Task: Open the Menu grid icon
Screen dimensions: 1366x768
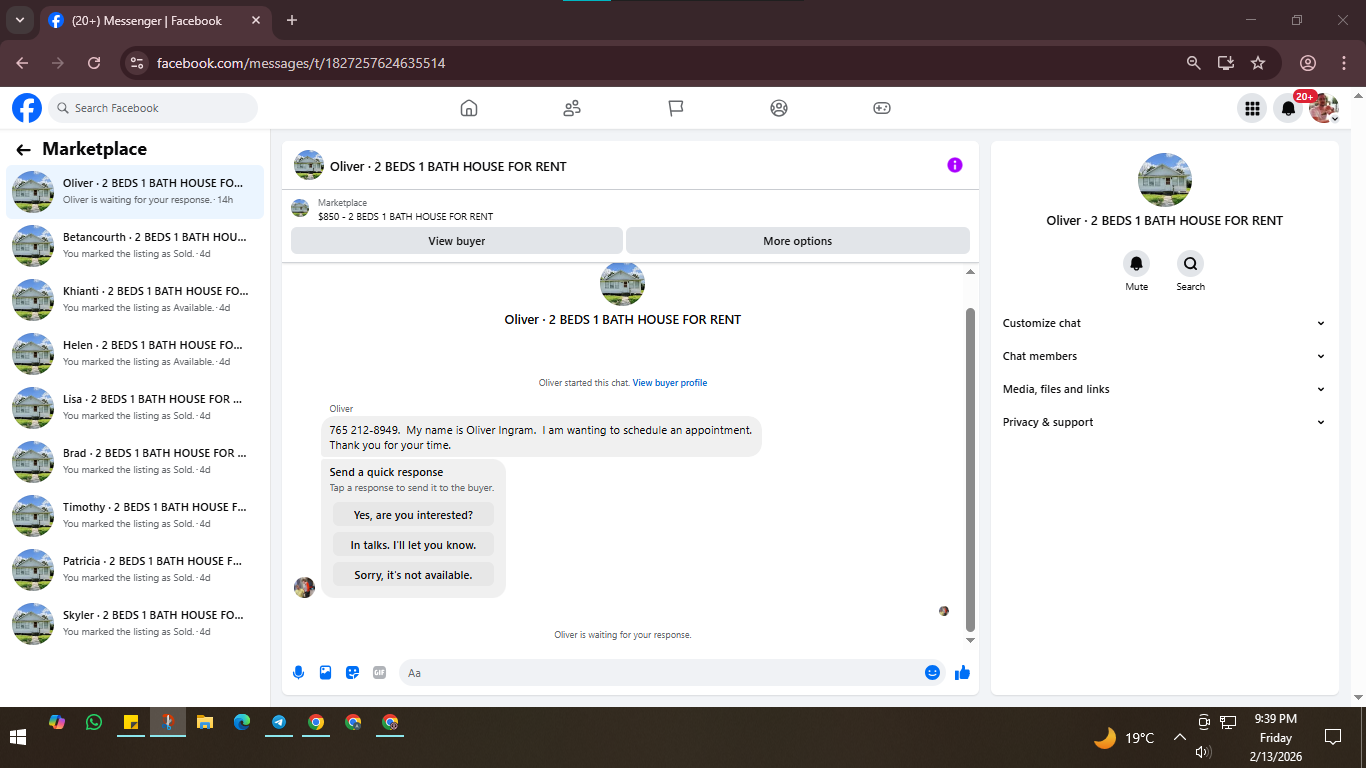Action: (x=1251, y=108)
